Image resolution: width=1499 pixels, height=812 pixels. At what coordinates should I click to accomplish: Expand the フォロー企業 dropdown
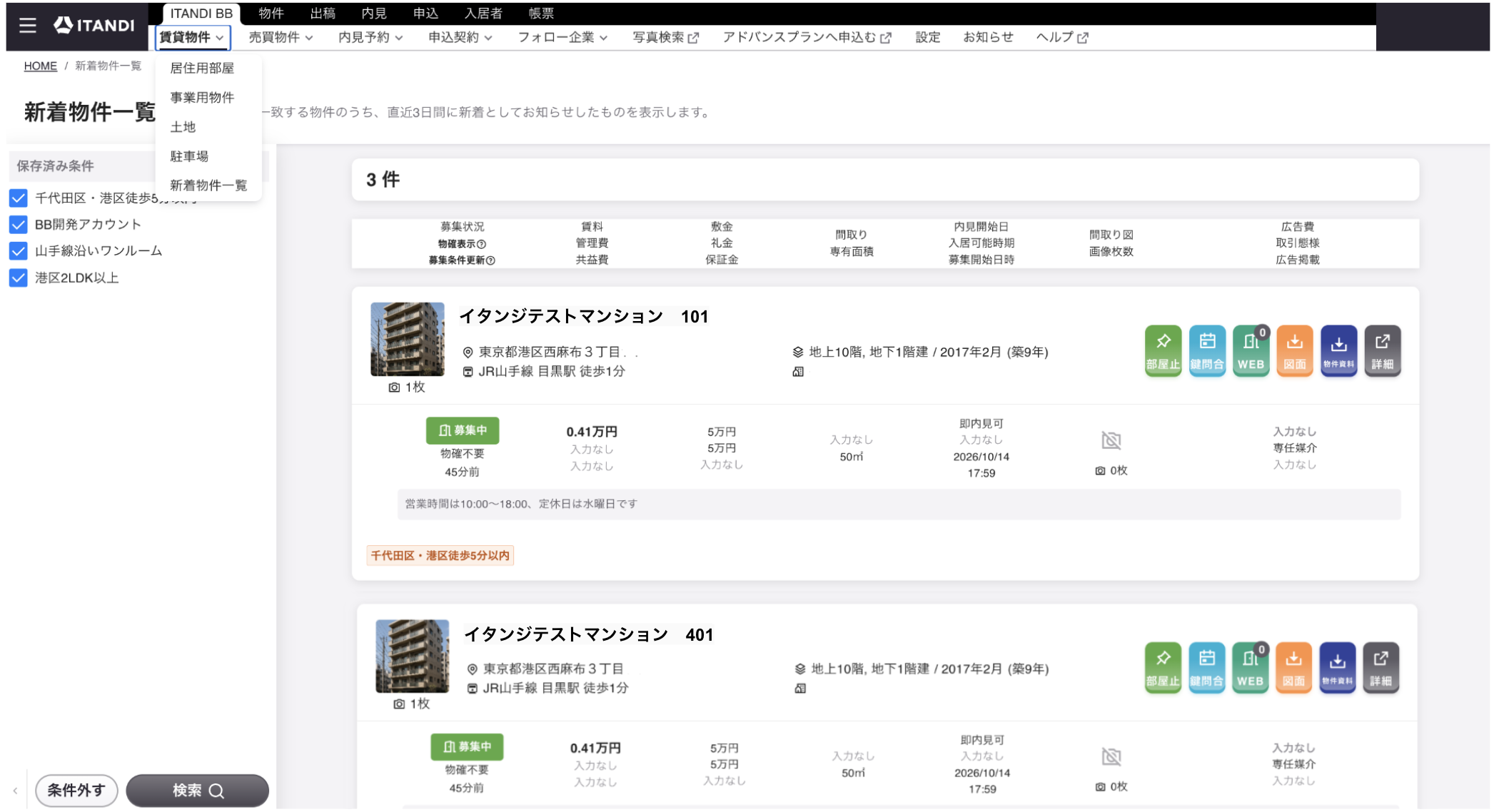pyautogui.click(x=562, y=37)
